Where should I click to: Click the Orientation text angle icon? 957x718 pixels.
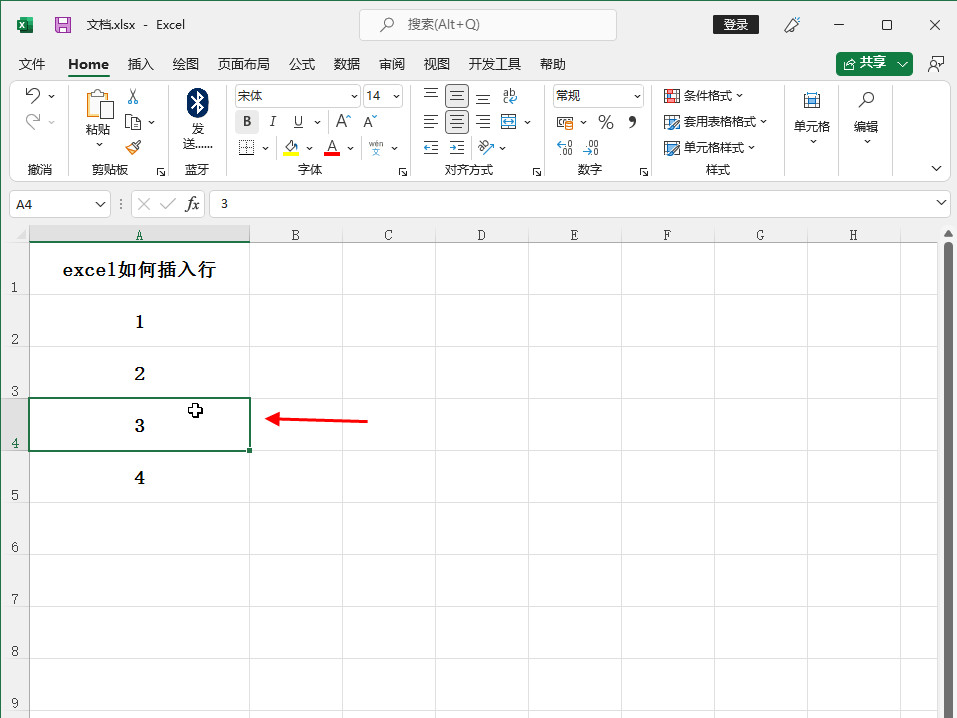[x=486, y=147]
